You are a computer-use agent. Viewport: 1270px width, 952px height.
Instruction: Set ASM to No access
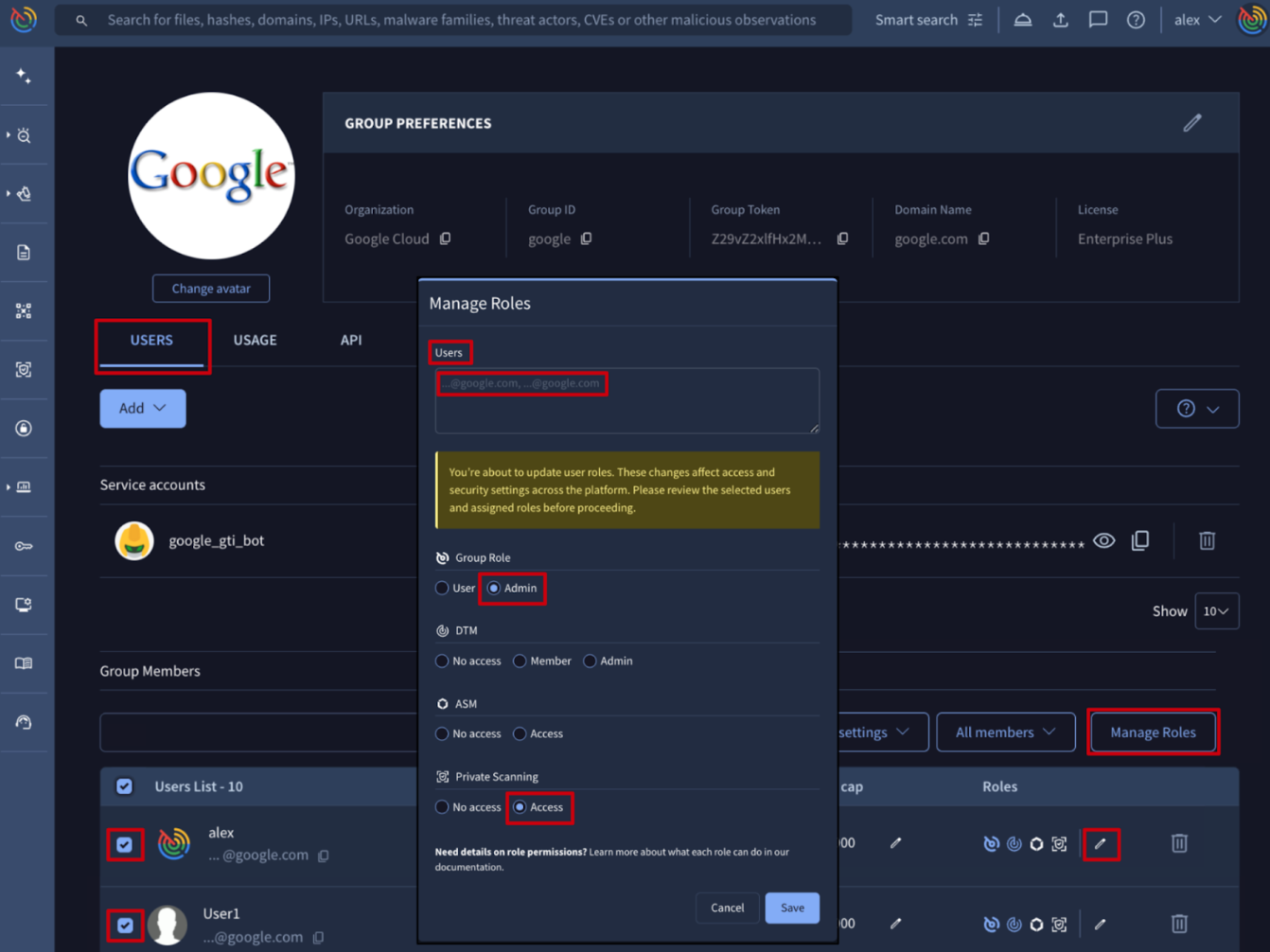(442, 734)
